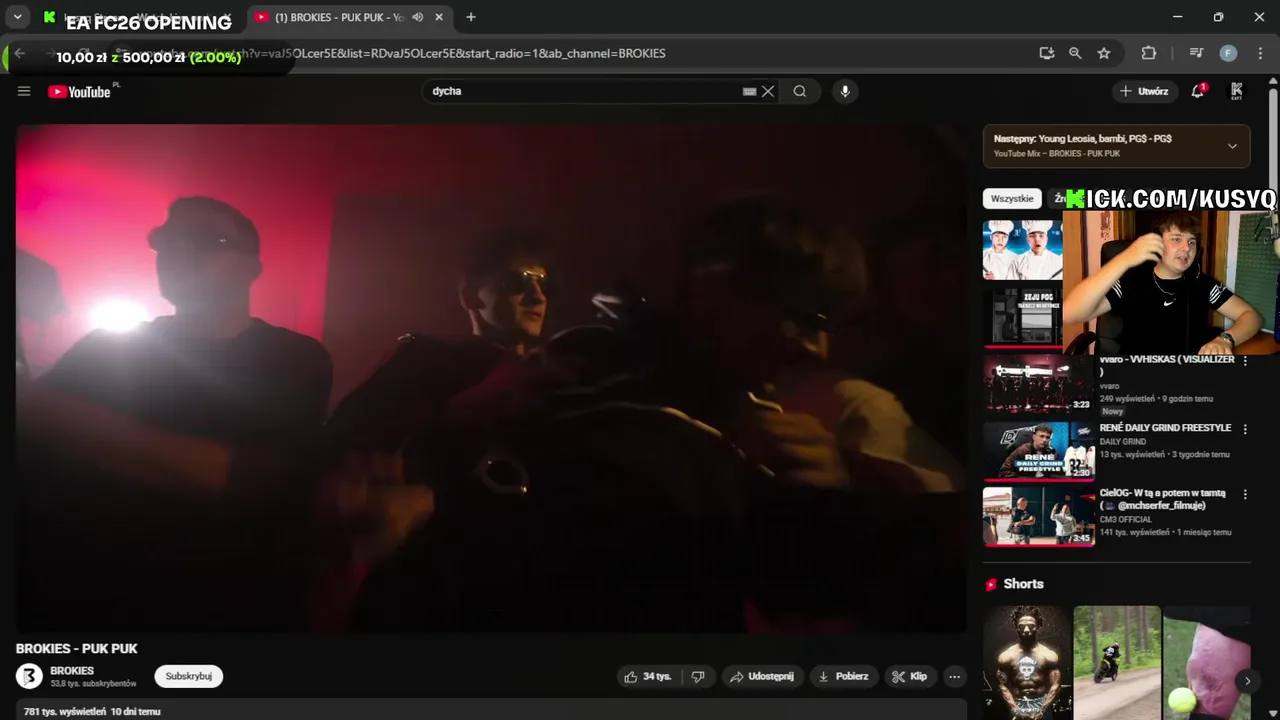Viewport: 1280px width, 720px height.
Task: Go to the YouTube home logo
Action: point(79,92)
